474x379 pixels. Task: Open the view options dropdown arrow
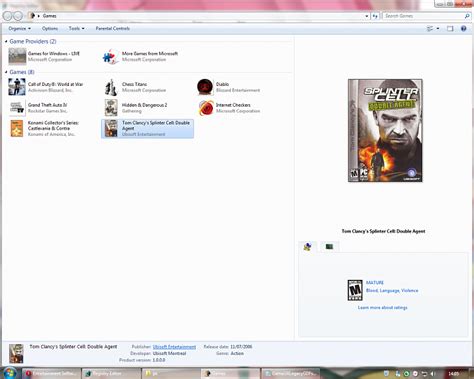[438, 29]
